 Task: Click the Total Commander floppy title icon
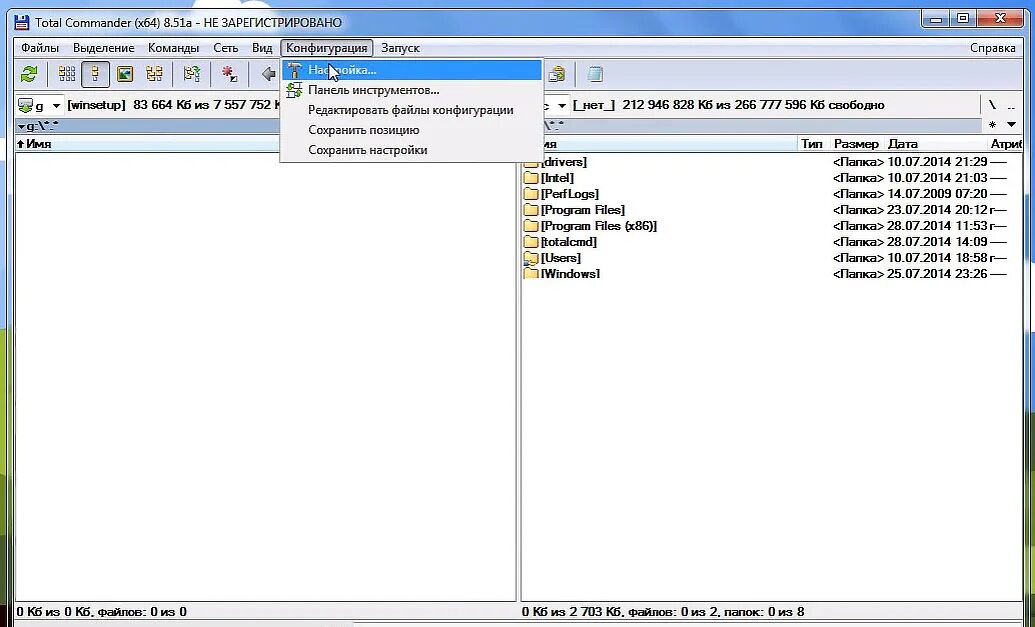tap(22, 22)
